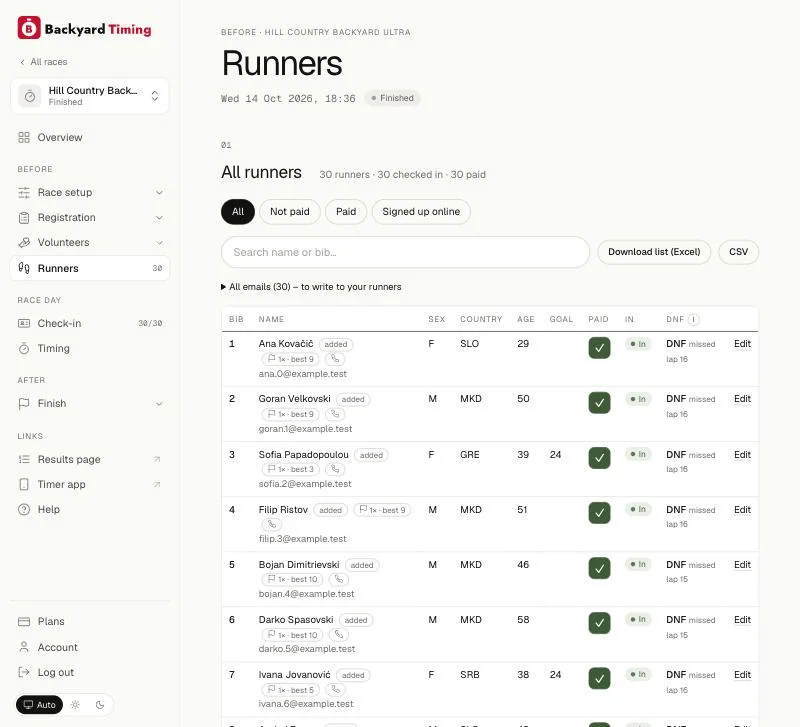The height and width of the screenshot is (727, 800).
Task: Click the Help question mark icon
Action: pos(24,509)
